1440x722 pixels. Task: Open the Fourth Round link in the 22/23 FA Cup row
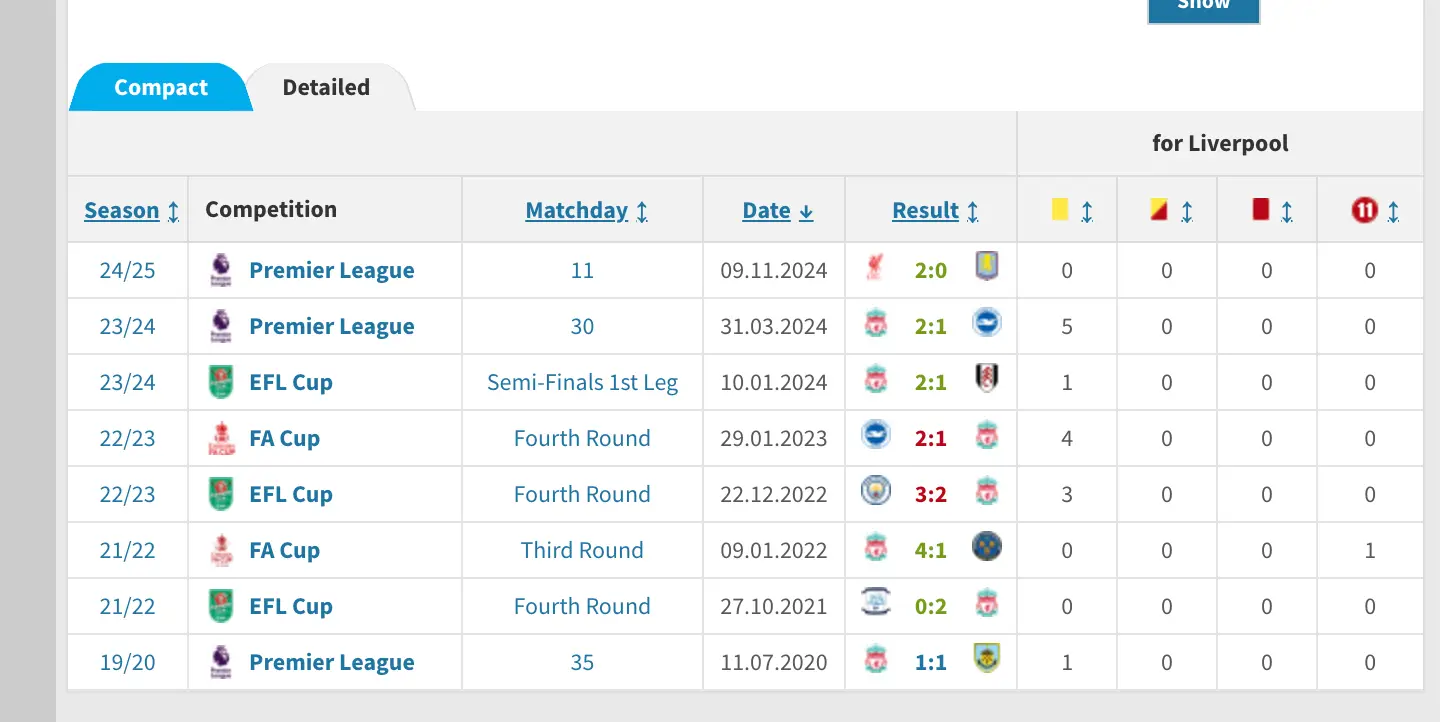tap(582, 438)
